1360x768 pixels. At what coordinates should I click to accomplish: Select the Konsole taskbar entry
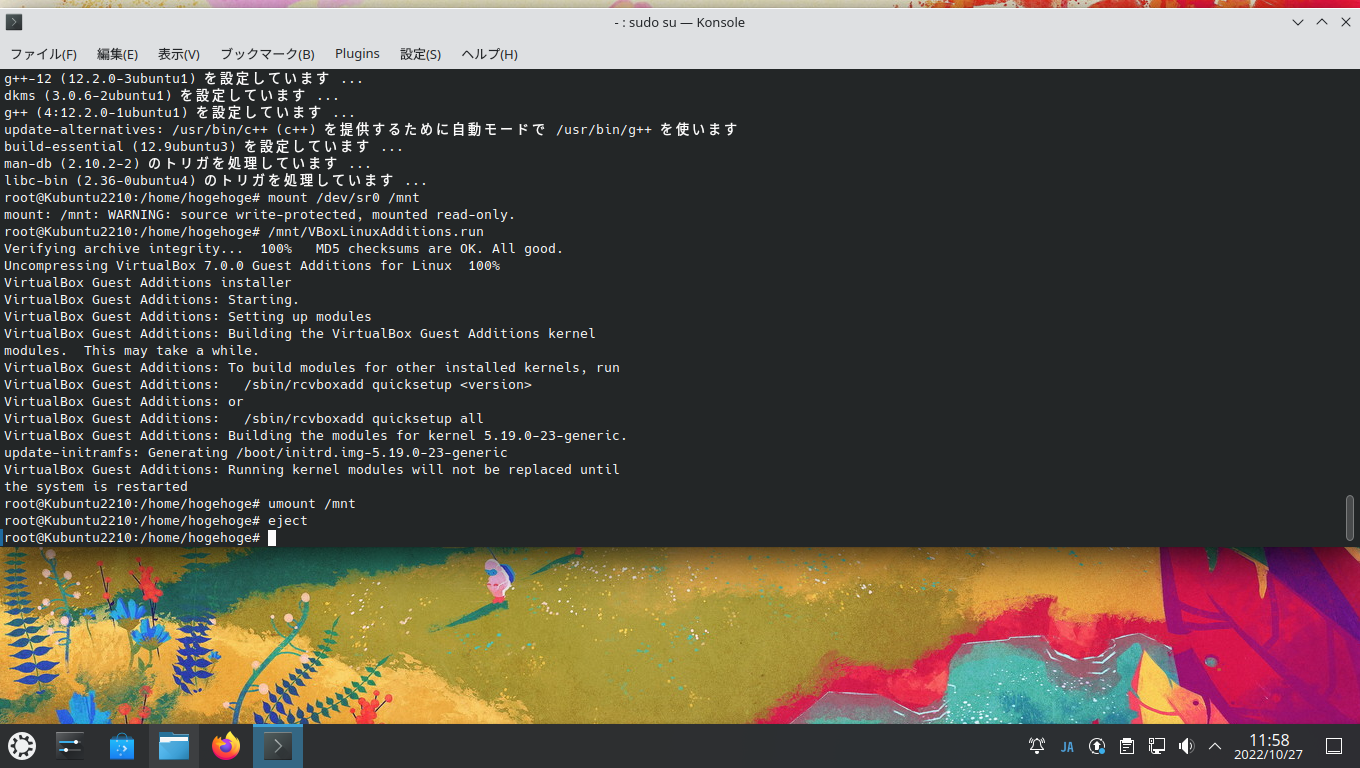point(278,746)
